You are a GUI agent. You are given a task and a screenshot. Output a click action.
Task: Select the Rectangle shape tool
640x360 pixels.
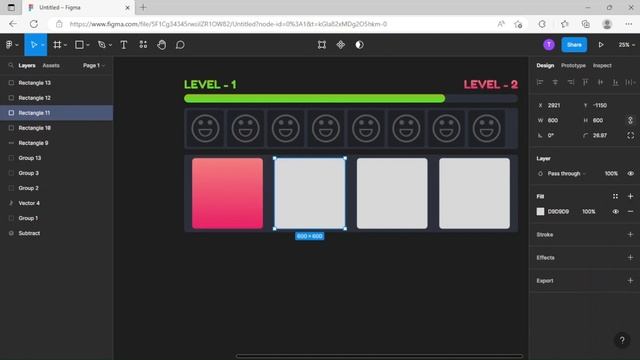point(80,45)
